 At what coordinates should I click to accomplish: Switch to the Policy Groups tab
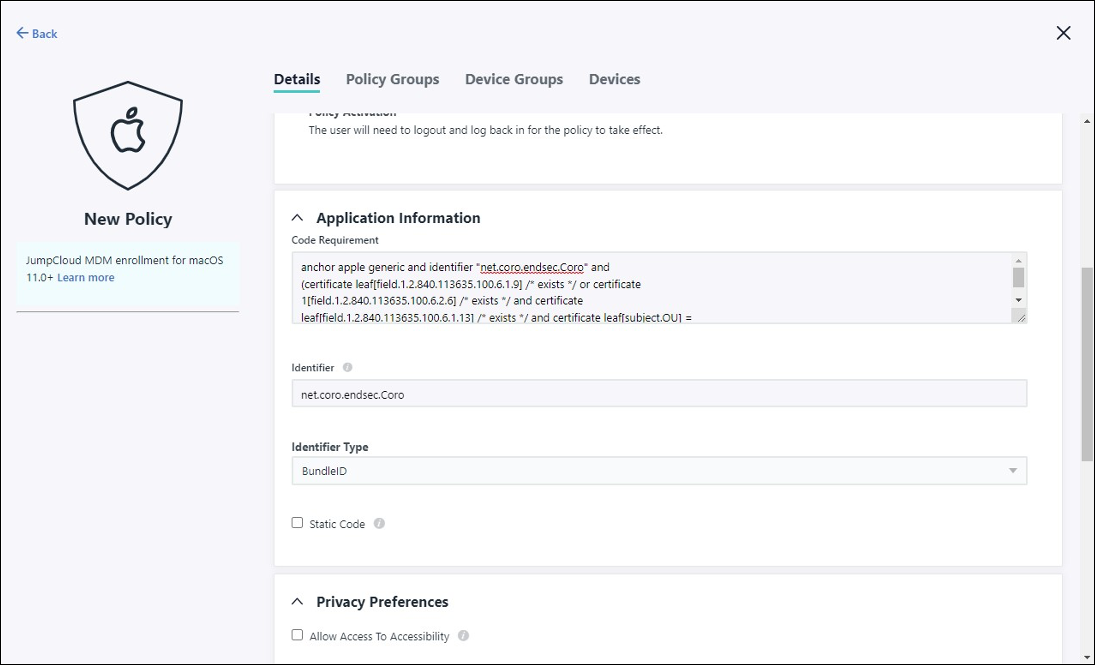[392, 79]
